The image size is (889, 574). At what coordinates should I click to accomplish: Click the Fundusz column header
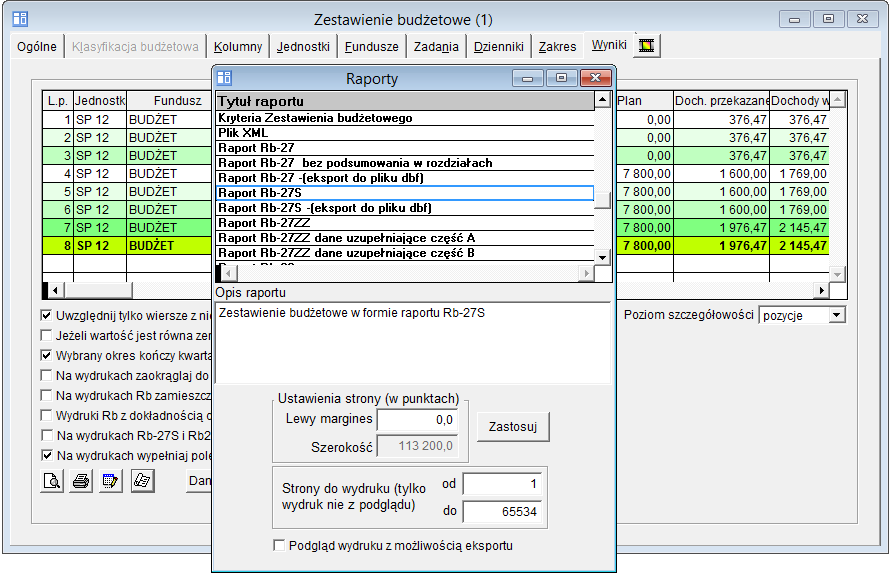pos(169,100)
